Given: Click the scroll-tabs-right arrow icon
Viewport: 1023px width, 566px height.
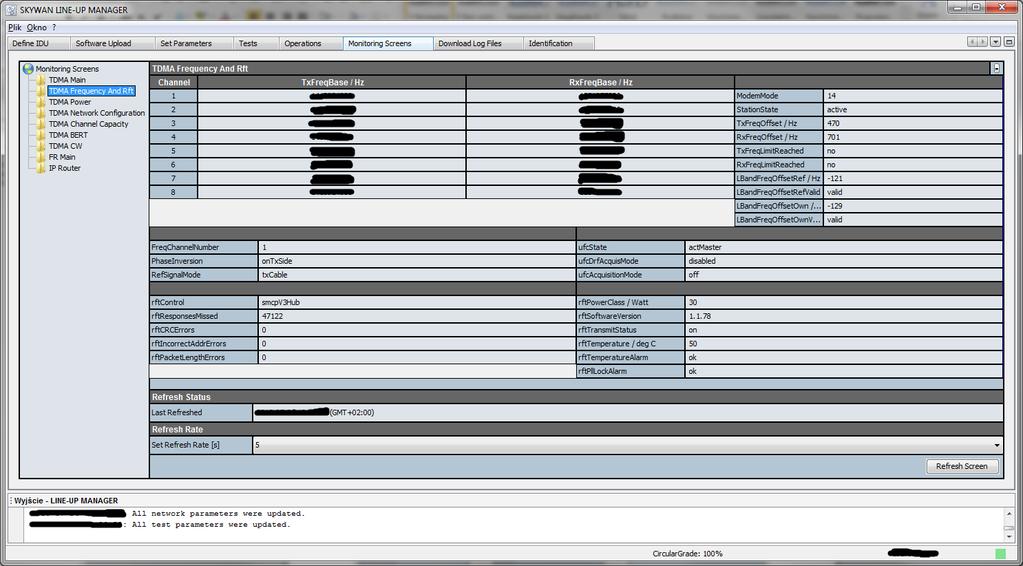Looking at the screenshot, I should [x=982, y=42].
